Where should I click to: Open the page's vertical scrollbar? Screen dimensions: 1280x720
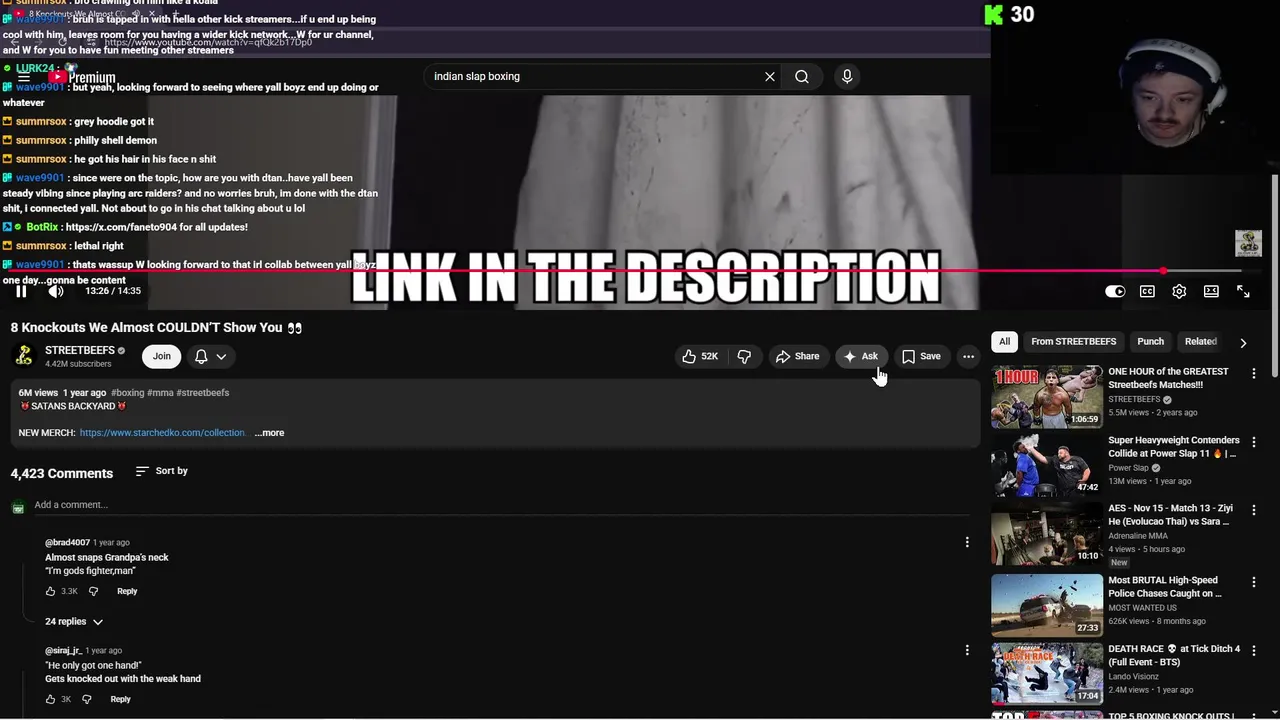click(x=1275, y=275)
